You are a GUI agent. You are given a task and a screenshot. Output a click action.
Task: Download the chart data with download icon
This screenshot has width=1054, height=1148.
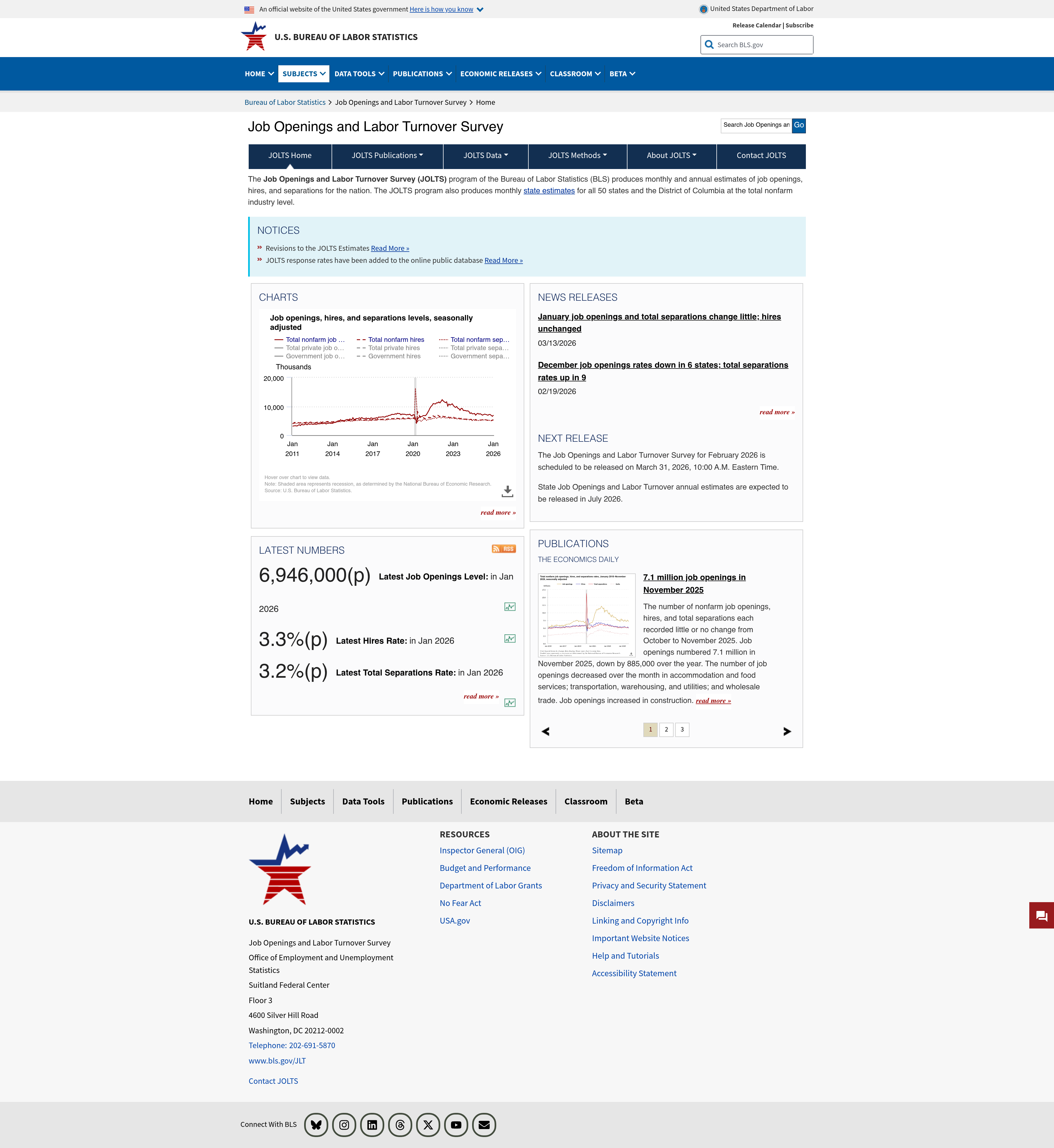tap(507, 491)
